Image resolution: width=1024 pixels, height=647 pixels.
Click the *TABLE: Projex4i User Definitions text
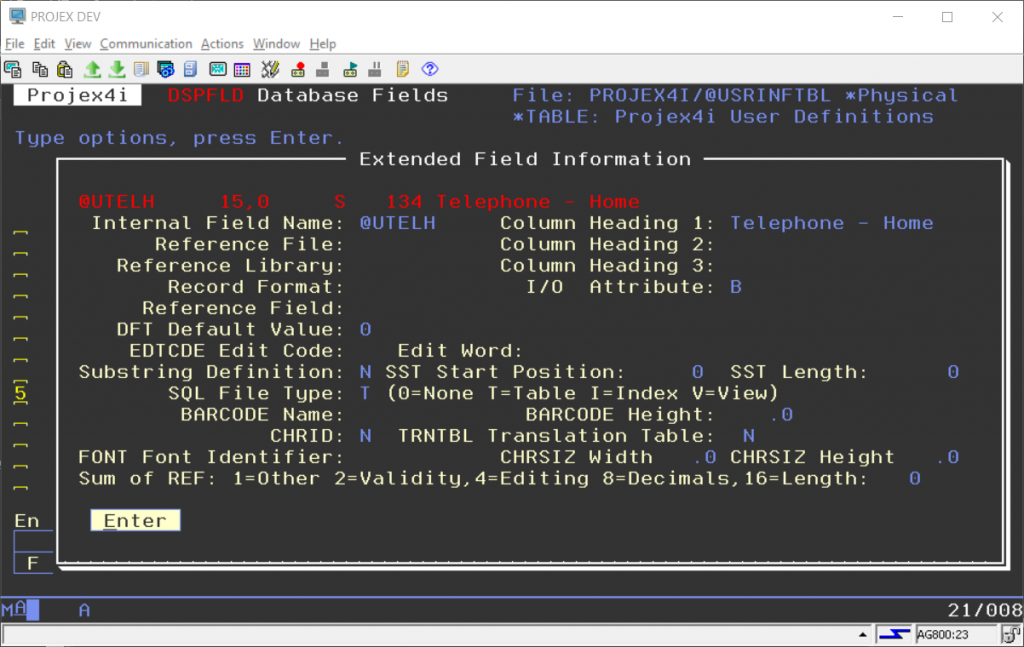click(723, 117)
